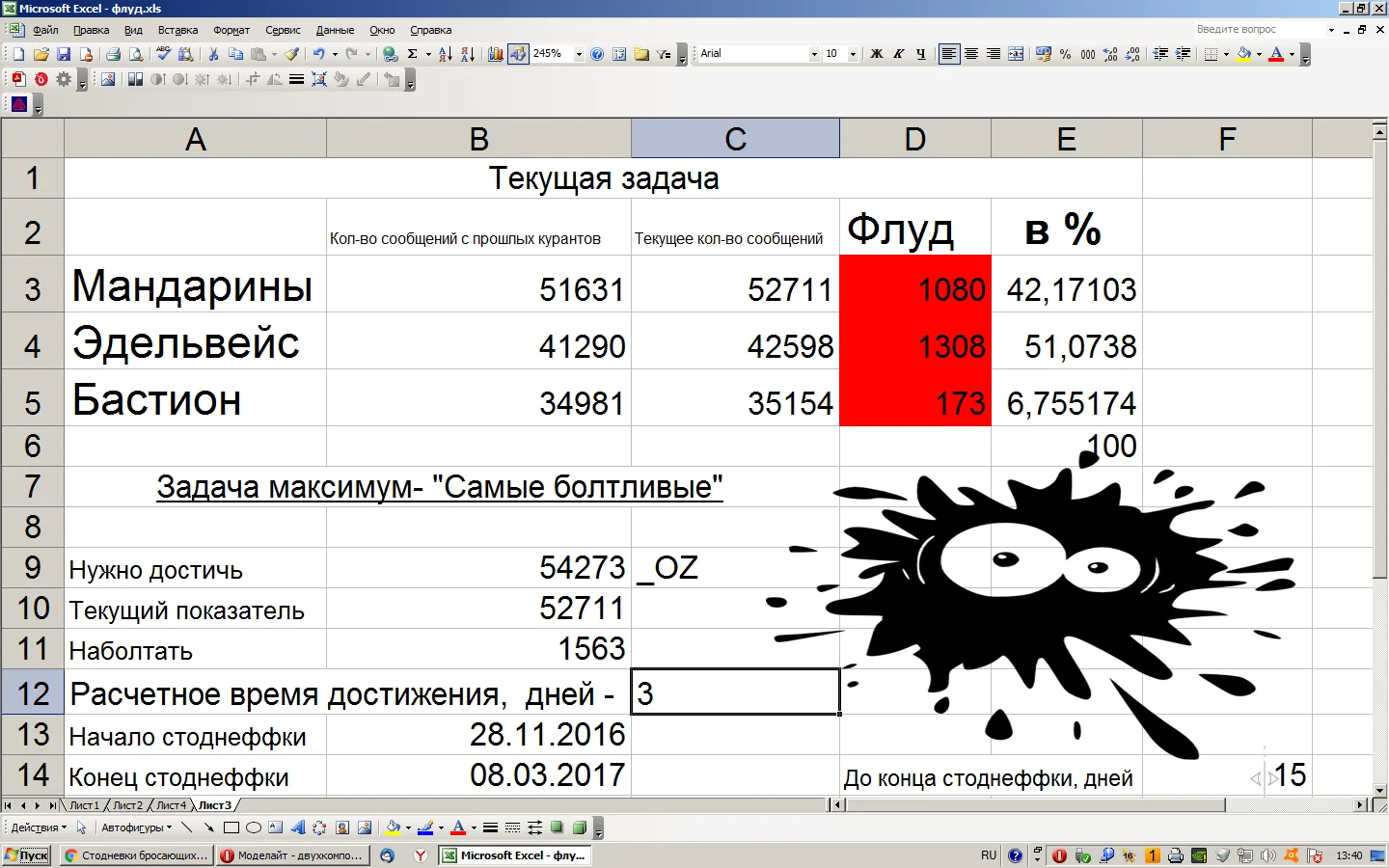Viewport: 1389px width, 868px height.
Task: Merge and center the cells
Action: [x=1016, y=54]
